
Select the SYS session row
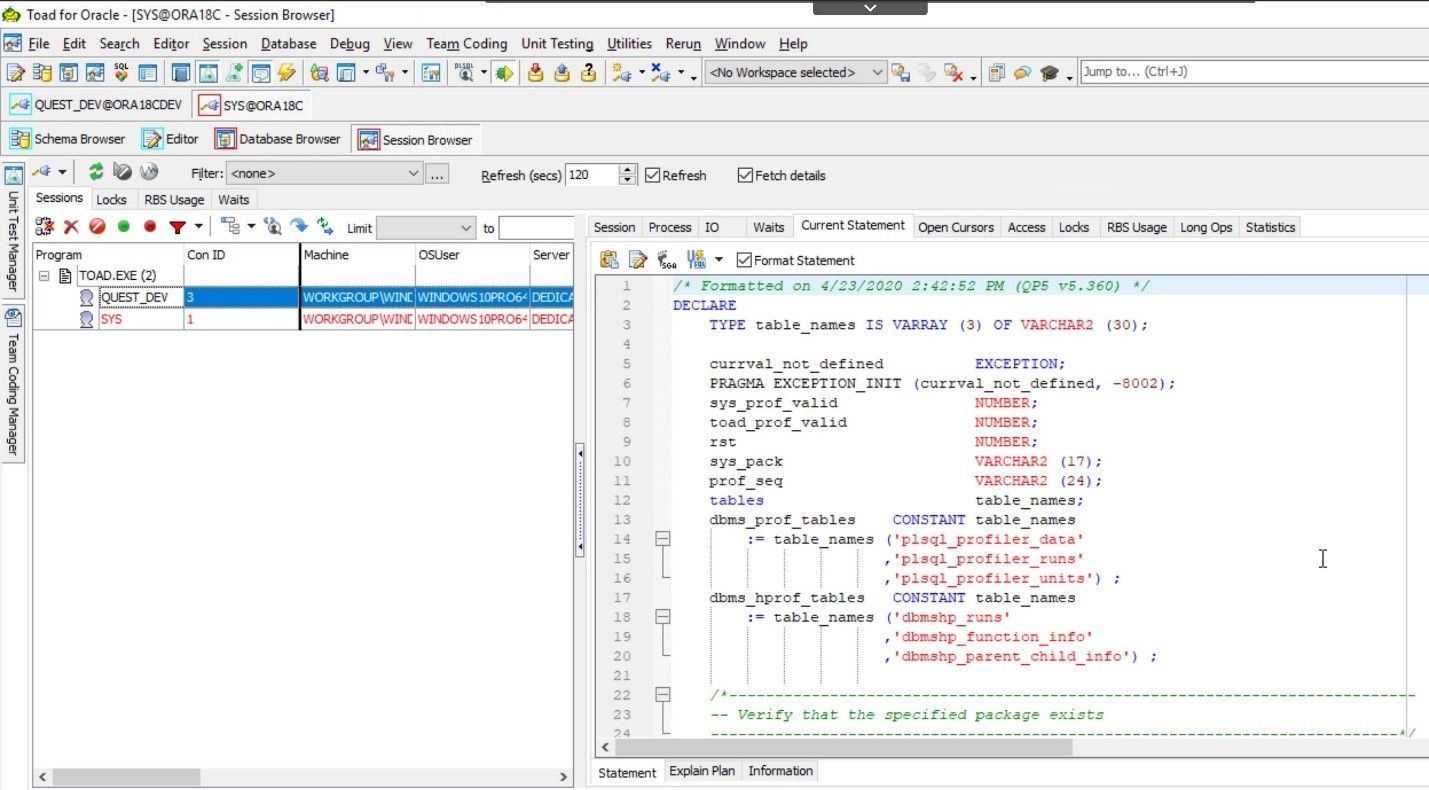click(304, 319)
